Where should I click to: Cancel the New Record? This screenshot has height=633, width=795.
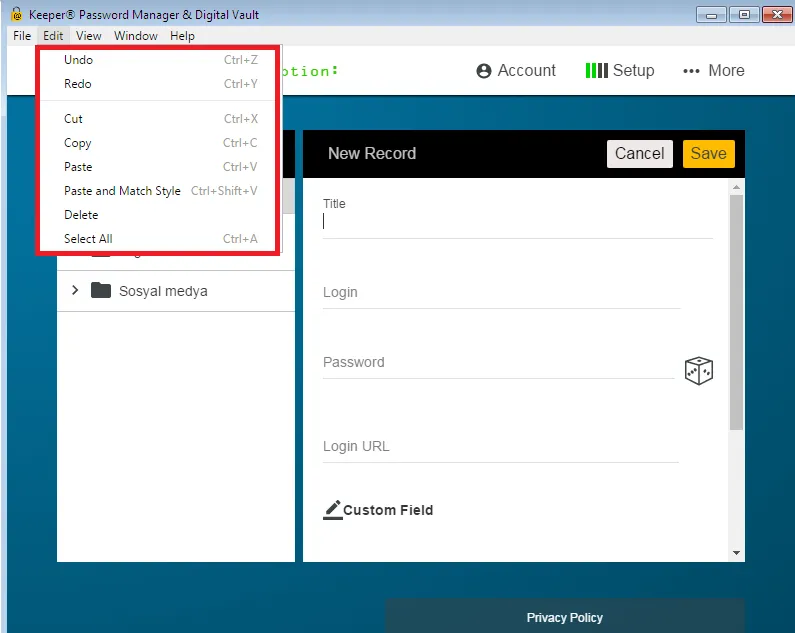(639, 154)
